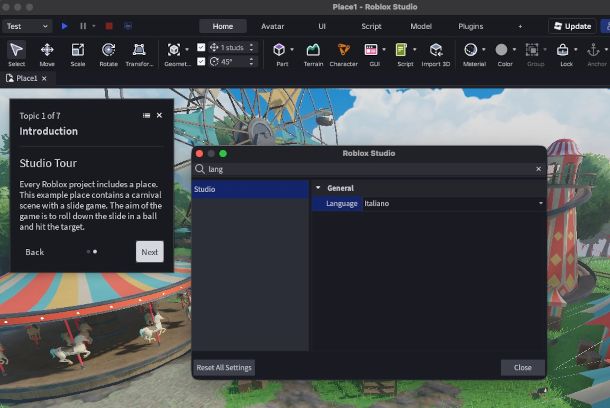Click the studs increment stepper
This screenshot has height=408, width=610.
click(251, 47)
